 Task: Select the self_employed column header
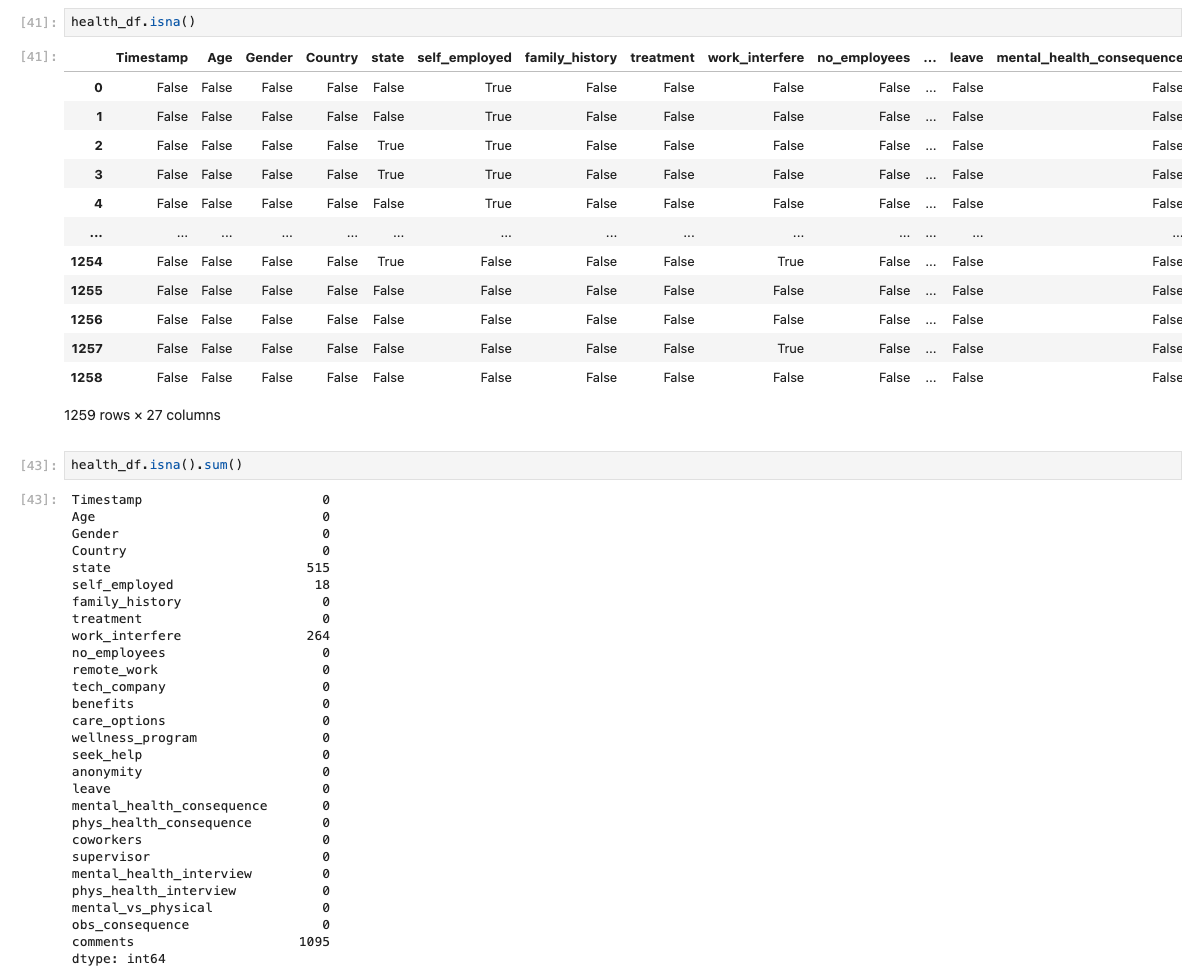pos(464,58)
